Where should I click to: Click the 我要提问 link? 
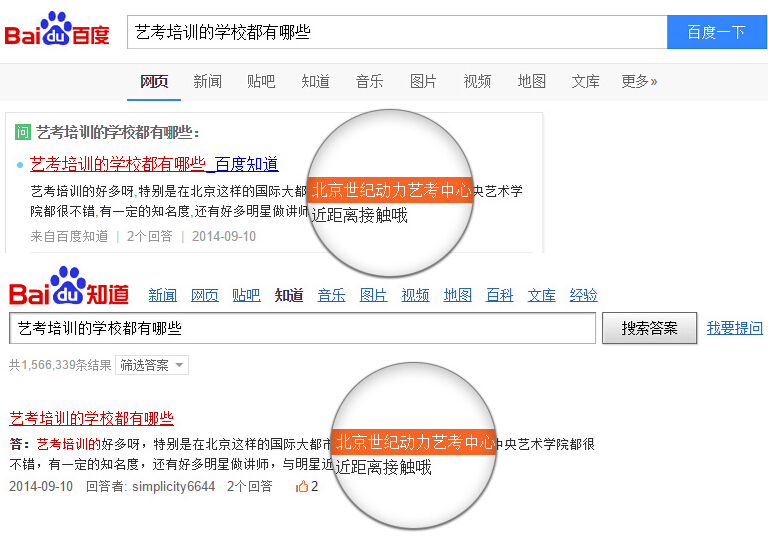[735, 328]
